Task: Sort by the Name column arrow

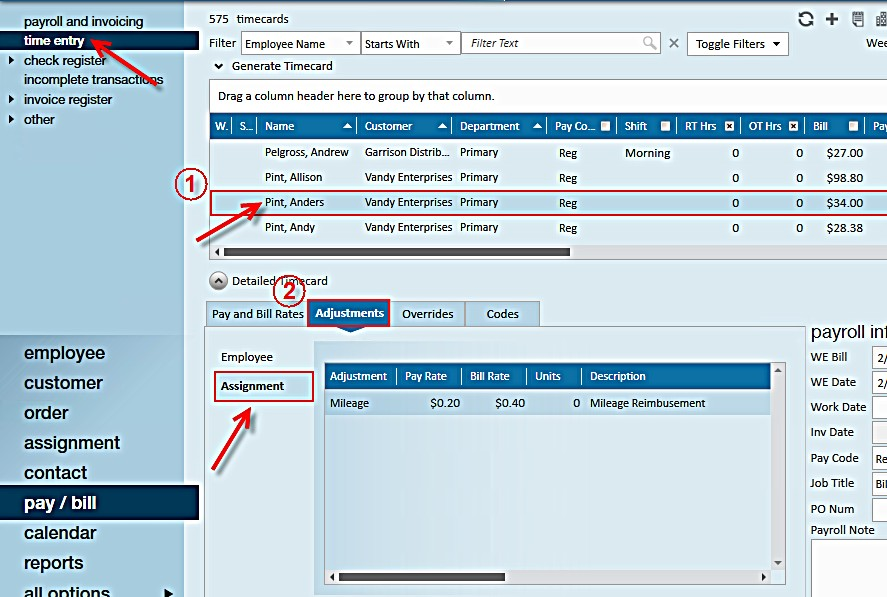Action: click(347, 126)
